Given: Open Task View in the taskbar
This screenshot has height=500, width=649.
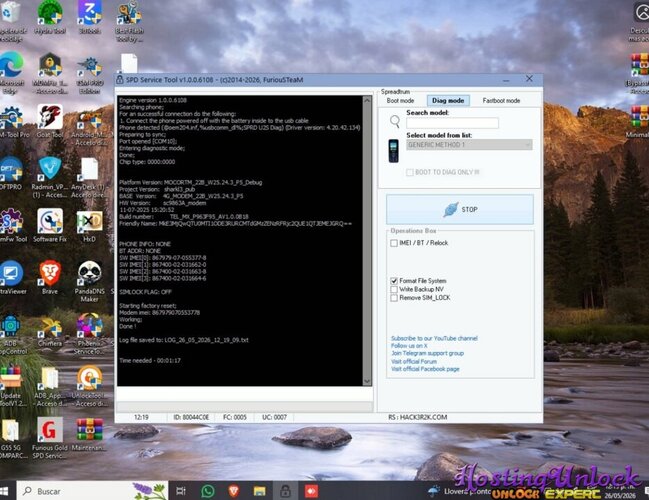Looking at the screenshot, I should 181,491.
